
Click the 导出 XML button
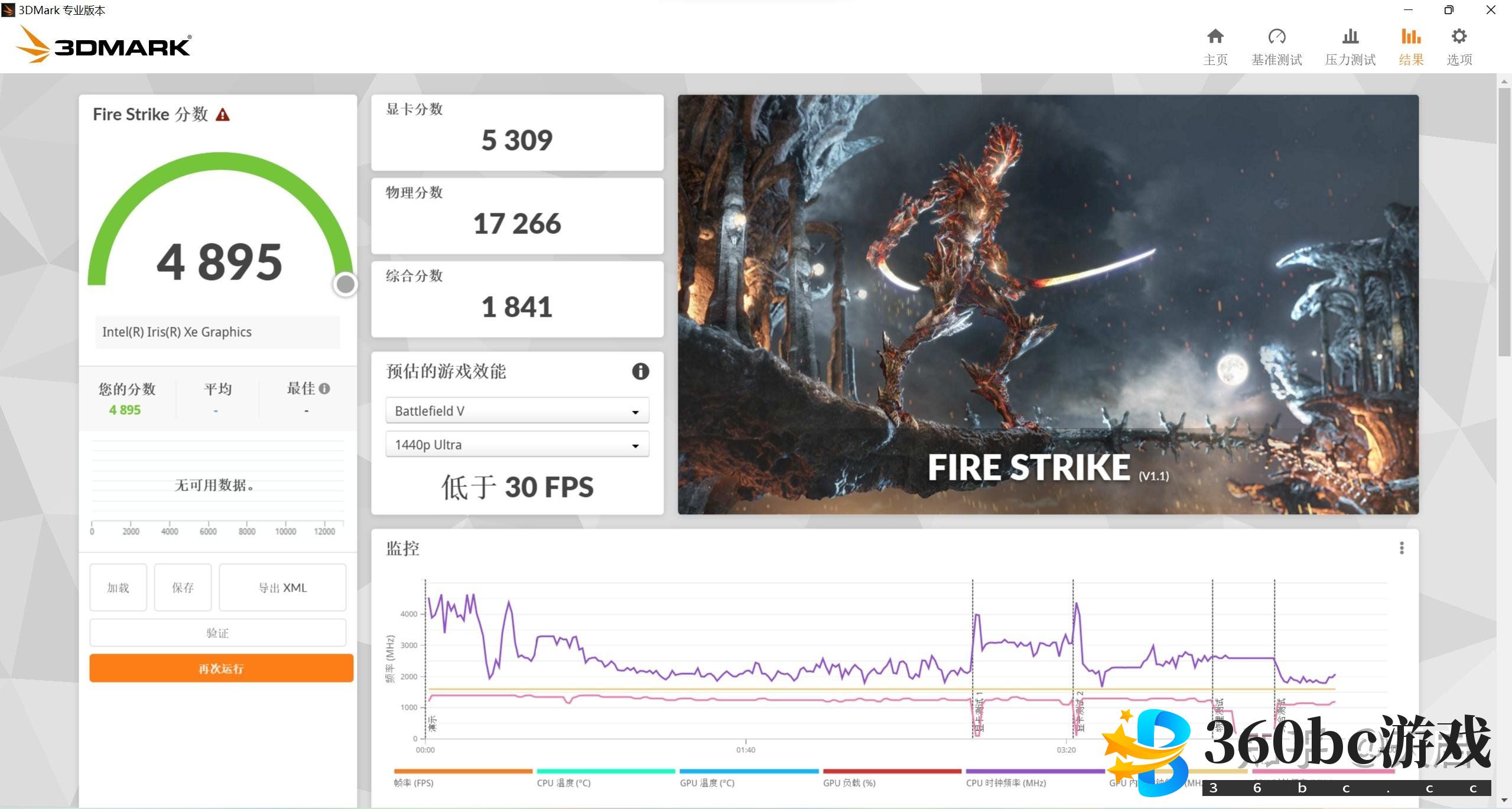click(x=282, y=587)
